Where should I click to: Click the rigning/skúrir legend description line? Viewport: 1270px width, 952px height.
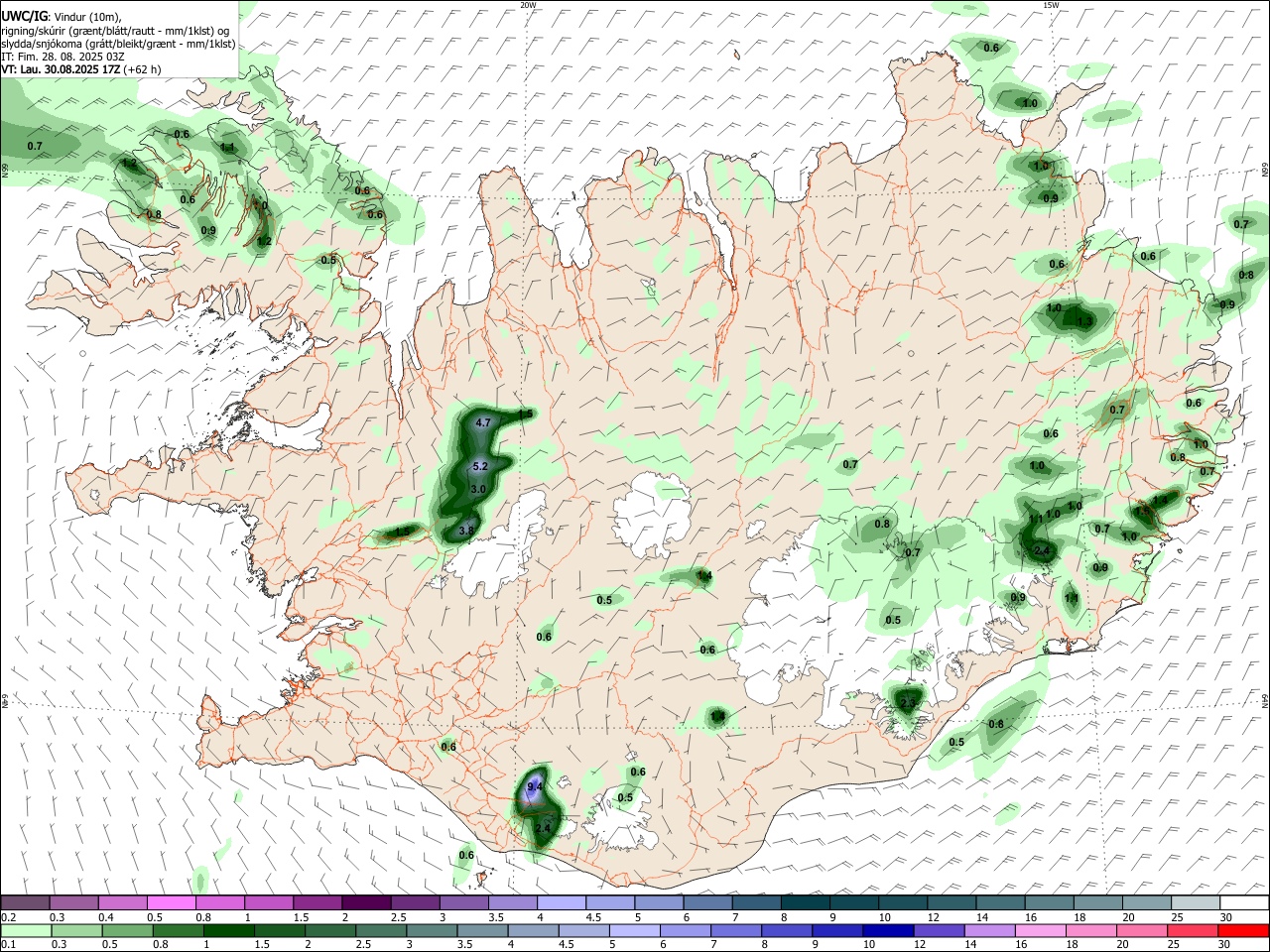click(x=115, y=30)
